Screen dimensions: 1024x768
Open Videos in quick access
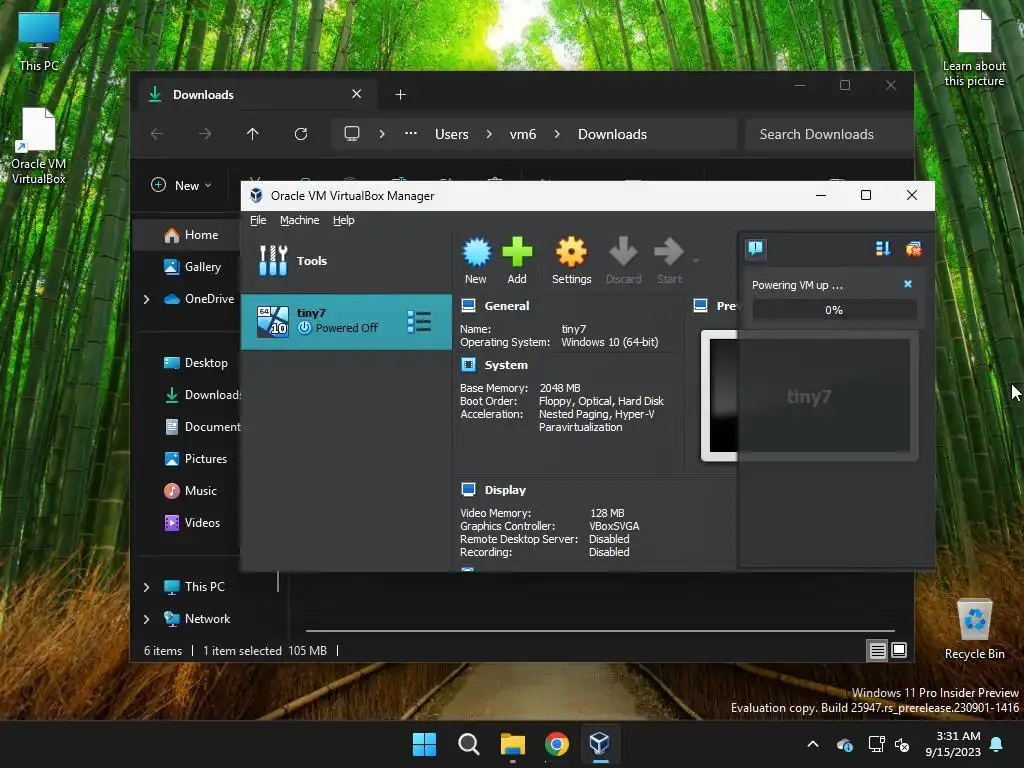pos(192,522)
